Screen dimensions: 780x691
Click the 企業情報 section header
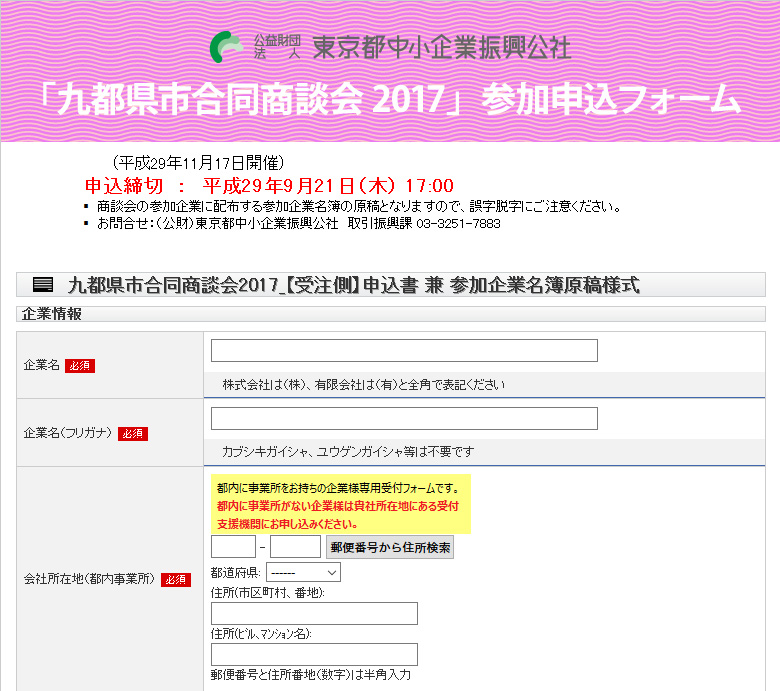coord(52,314)
